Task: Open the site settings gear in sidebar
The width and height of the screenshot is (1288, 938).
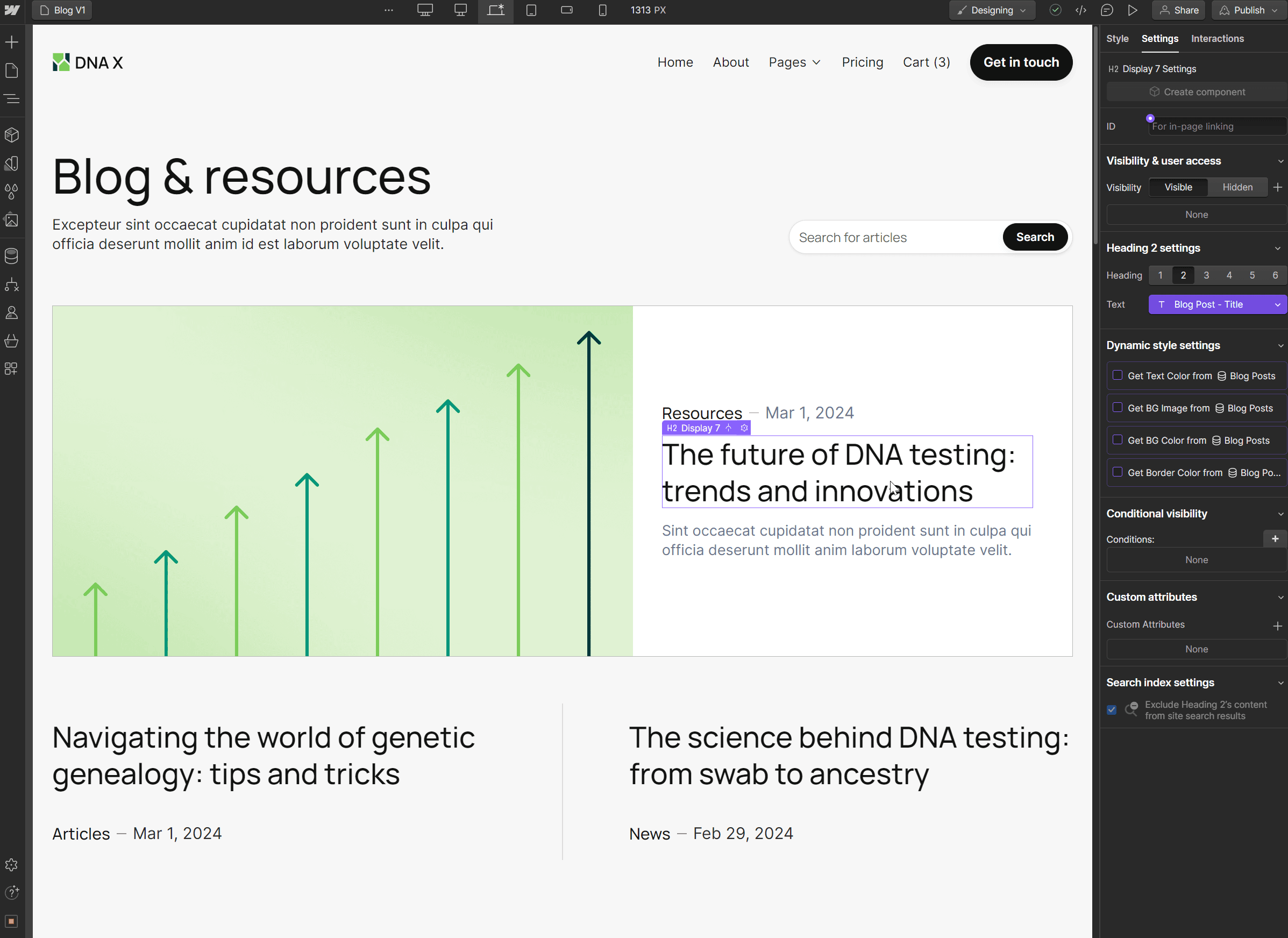Action: [x=12, y=865]
